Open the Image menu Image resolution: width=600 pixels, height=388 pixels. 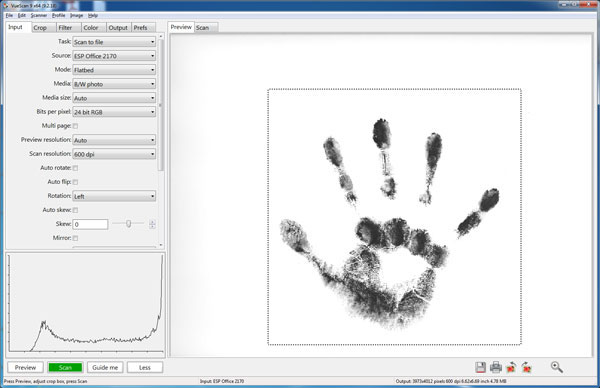click(76, 15)
